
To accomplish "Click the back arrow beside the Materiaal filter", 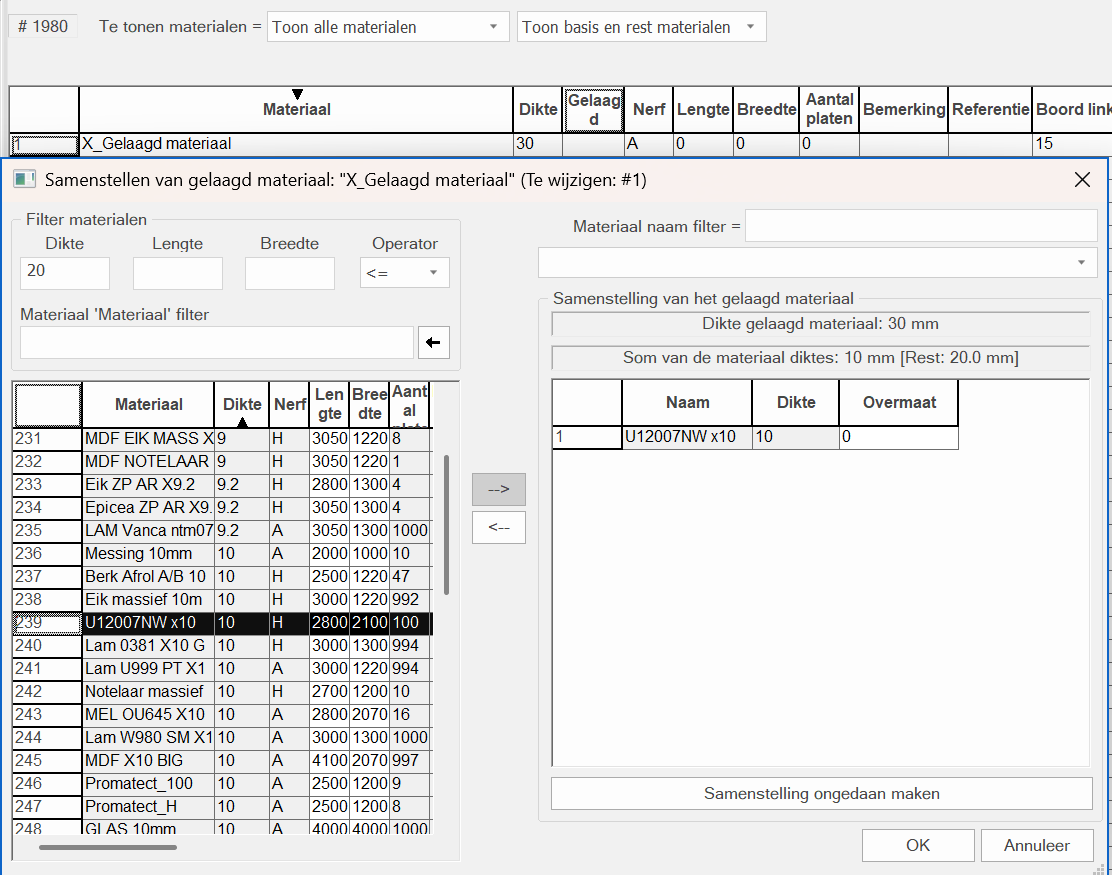I will pyautogui.click(x=433, y=342).
